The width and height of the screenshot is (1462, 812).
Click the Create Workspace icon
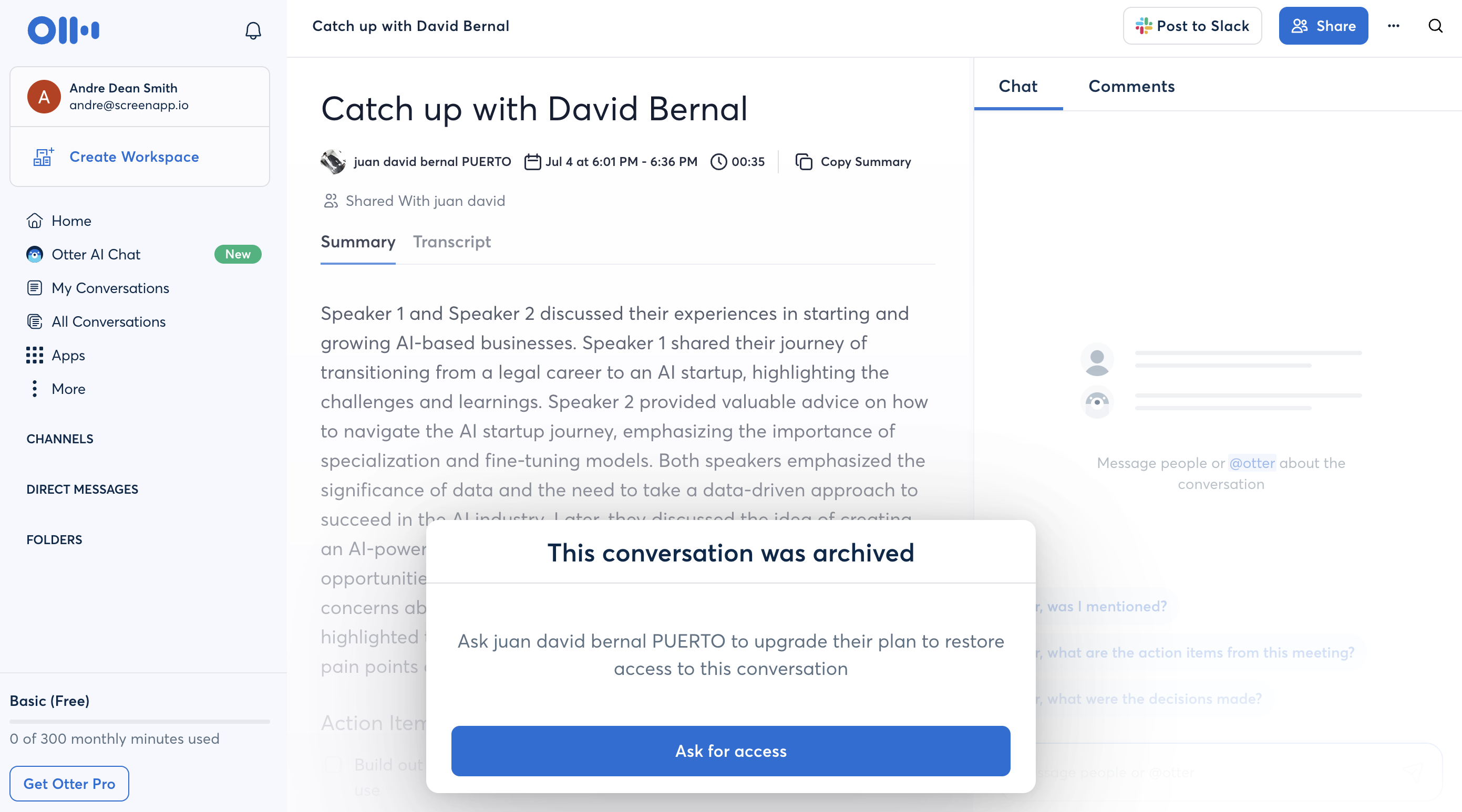point(43,157)
